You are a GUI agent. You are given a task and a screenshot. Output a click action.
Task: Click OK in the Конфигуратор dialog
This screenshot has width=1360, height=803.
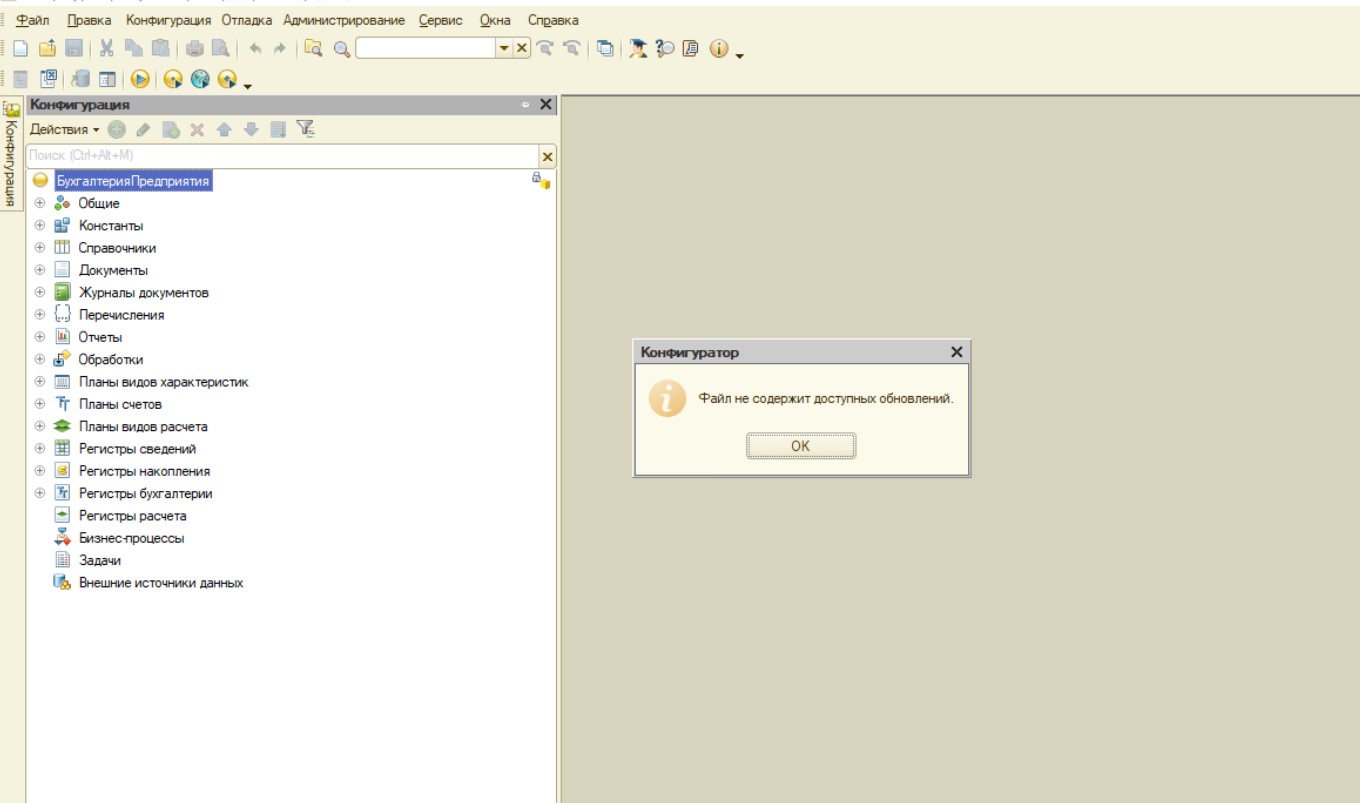tap(801, 446)
